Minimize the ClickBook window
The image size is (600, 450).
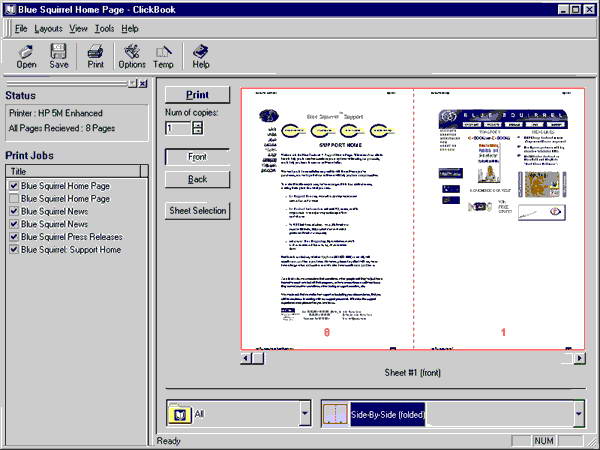[x=563, y=10]
